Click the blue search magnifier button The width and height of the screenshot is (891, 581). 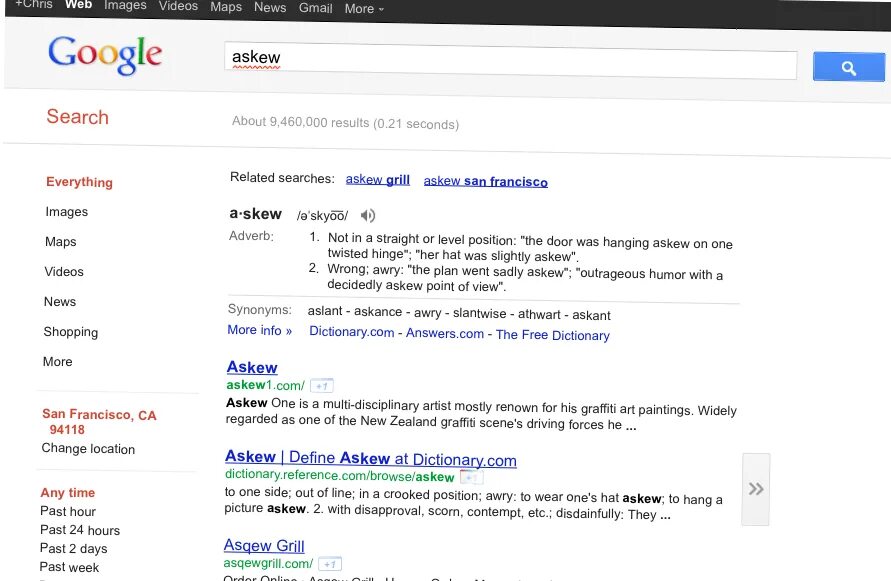pyautogui.click(x=848, y=67)
